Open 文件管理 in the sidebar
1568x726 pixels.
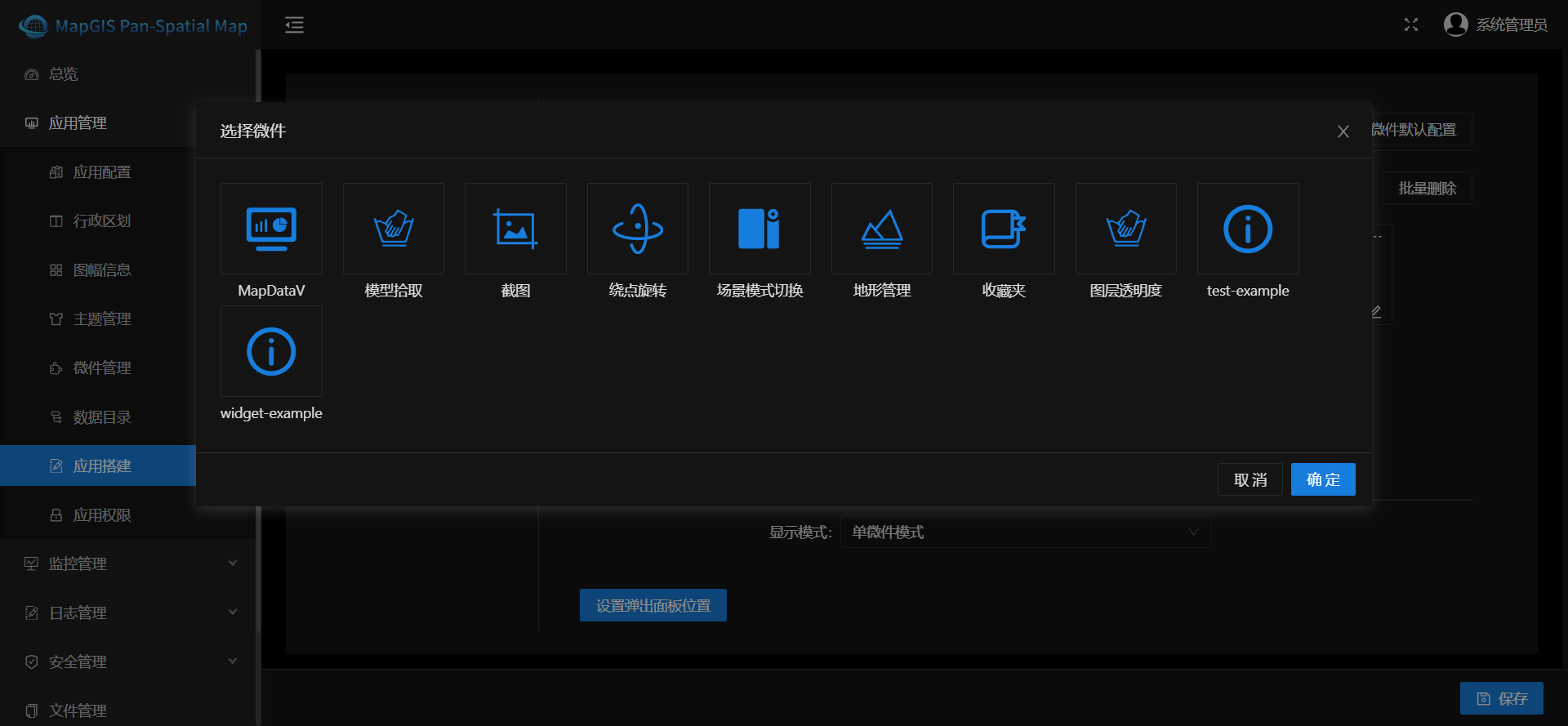(x=127, y=709)
